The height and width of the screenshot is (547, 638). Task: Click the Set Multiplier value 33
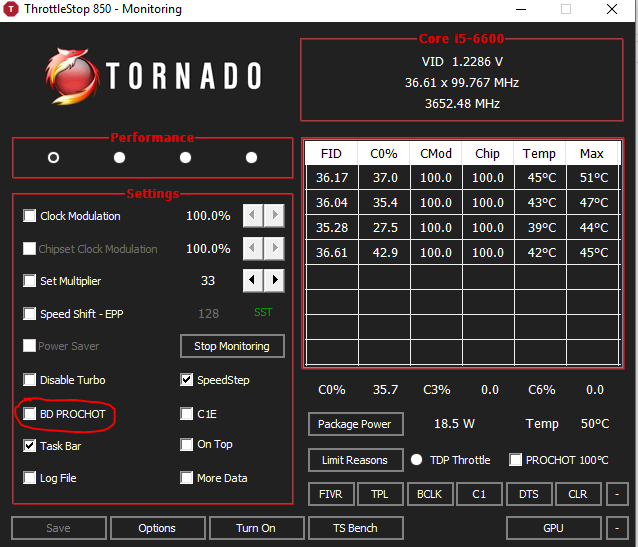tap(208, 280)
